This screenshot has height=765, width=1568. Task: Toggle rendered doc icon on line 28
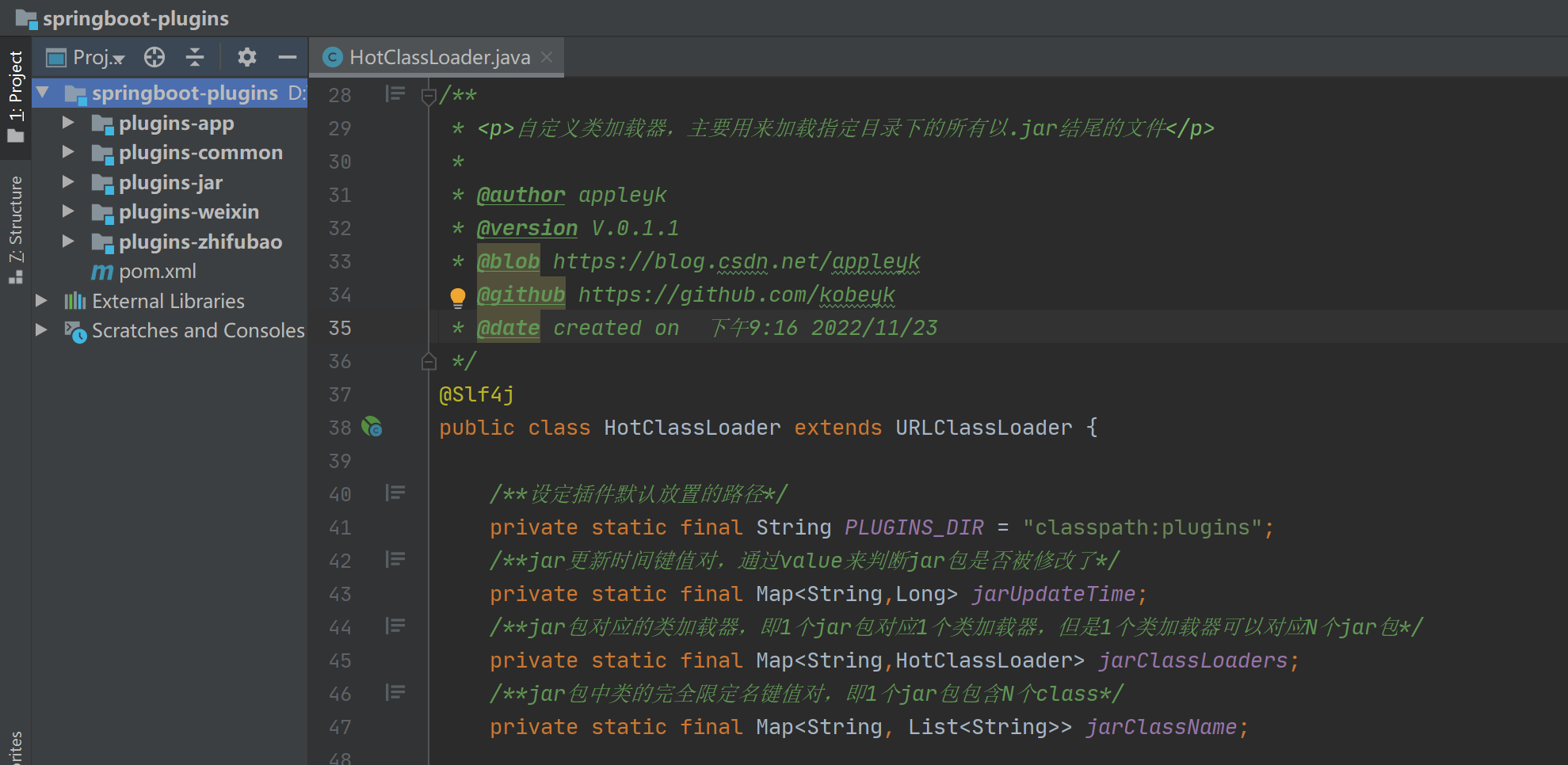(x=395, y=94)
